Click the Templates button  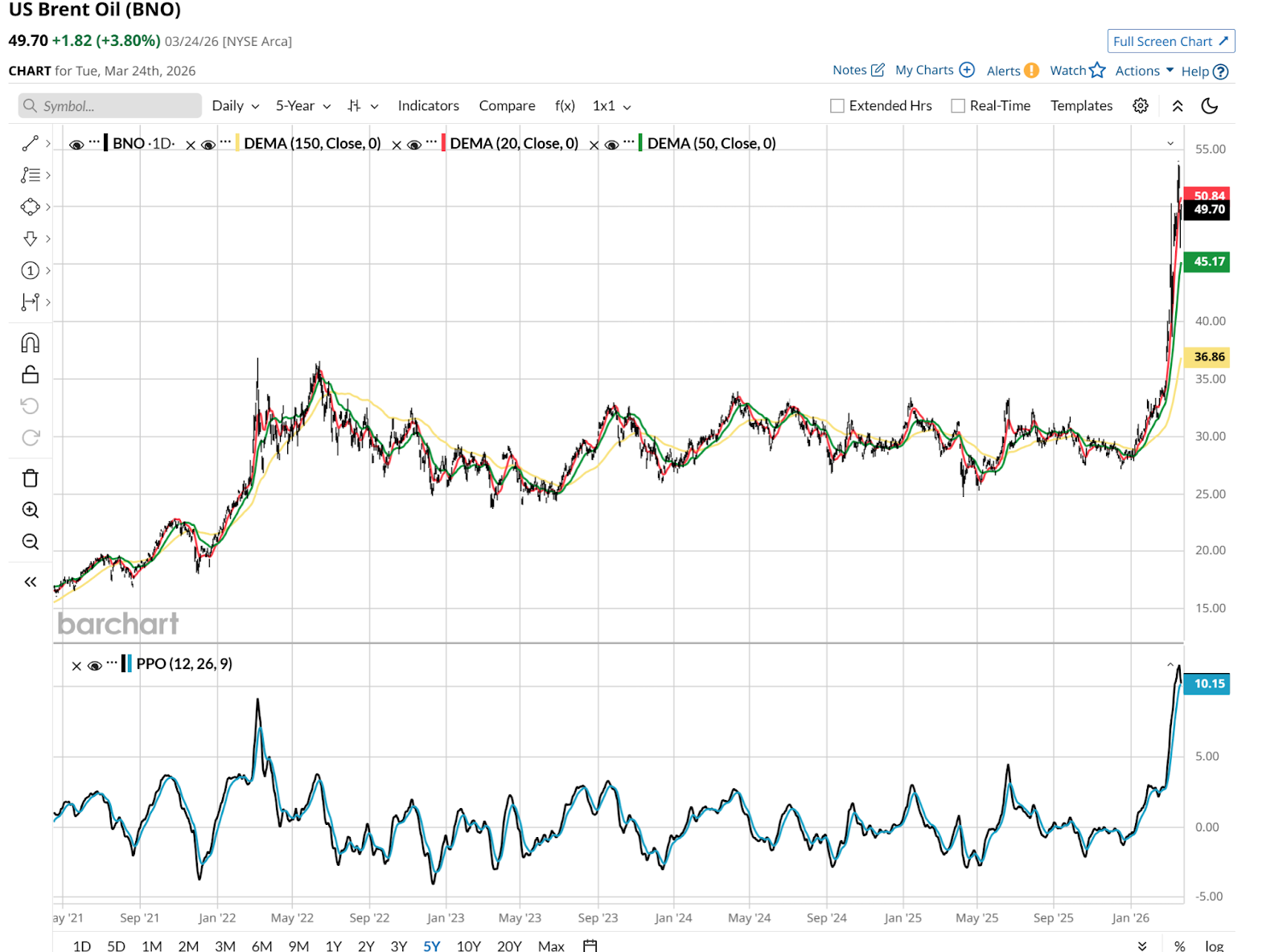pos(1081,105)
